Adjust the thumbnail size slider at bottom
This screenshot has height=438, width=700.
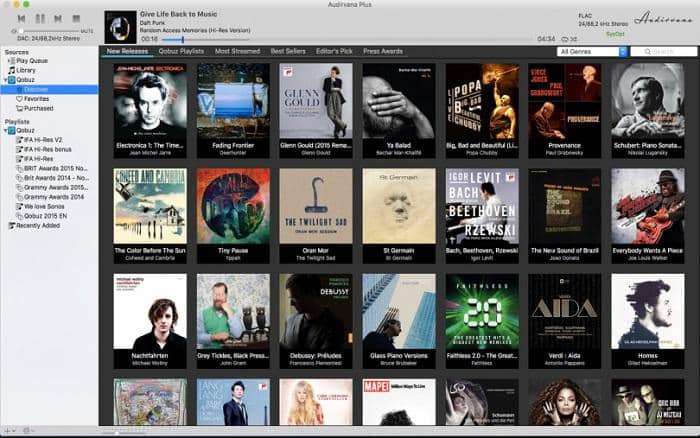point(117,432)
